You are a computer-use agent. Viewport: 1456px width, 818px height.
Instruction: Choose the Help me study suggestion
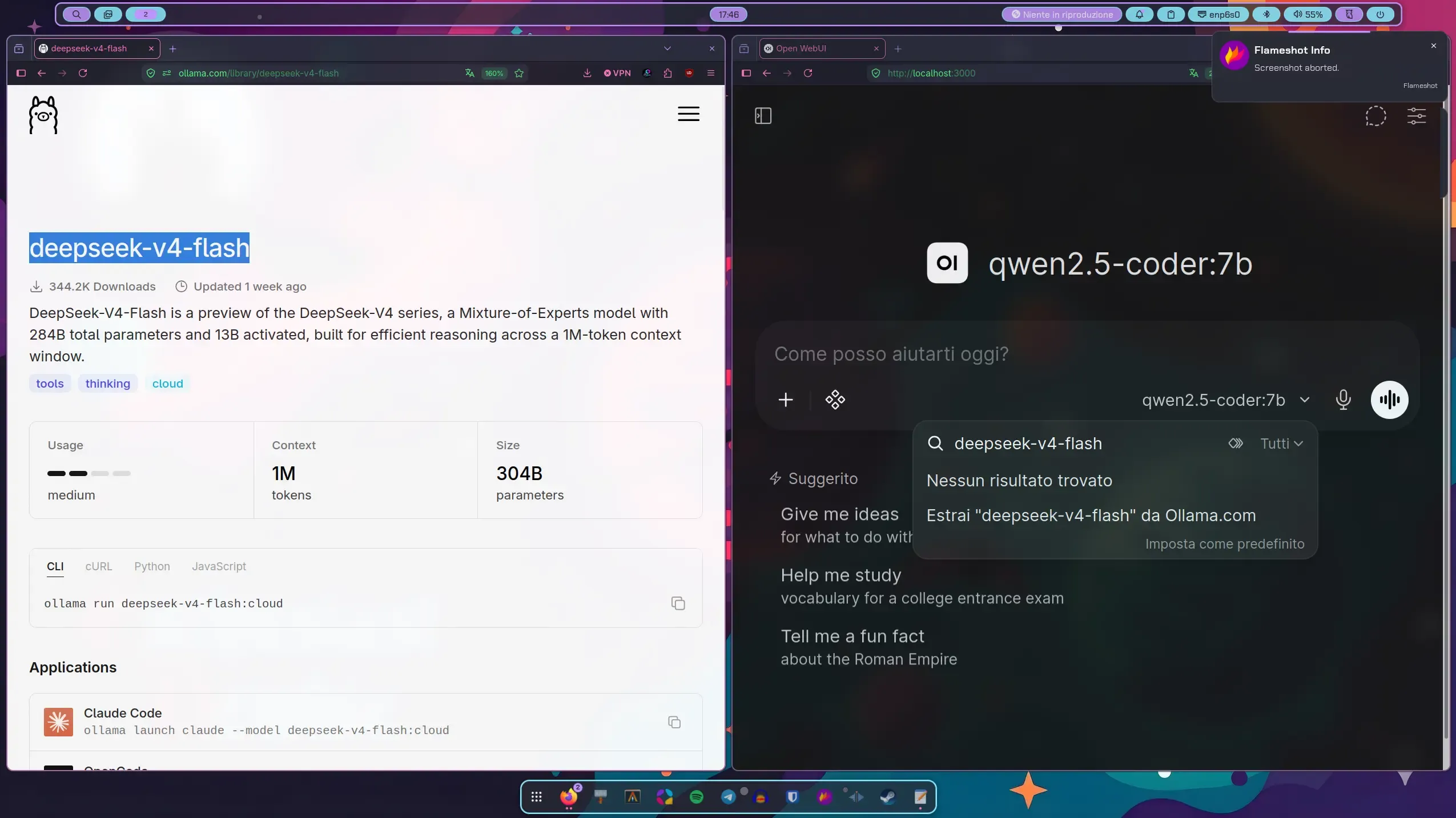[x=922, y=586]
